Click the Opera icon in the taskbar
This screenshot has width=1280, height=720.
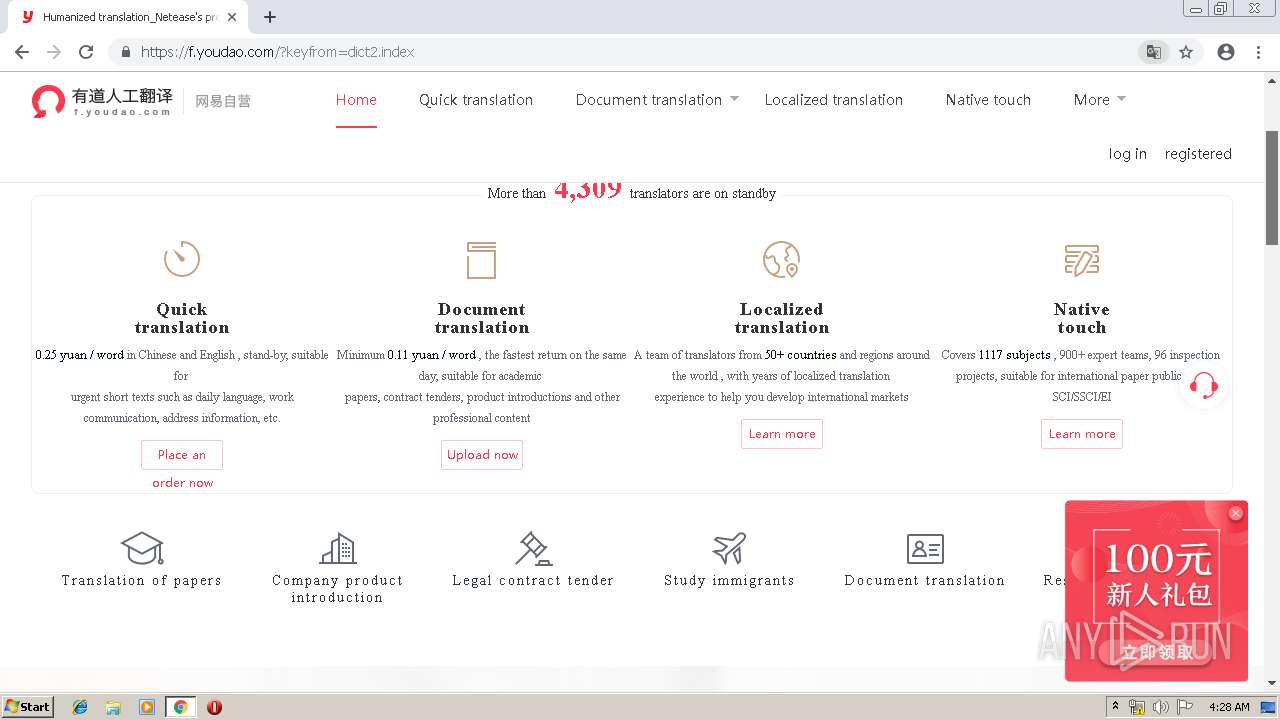214,707
